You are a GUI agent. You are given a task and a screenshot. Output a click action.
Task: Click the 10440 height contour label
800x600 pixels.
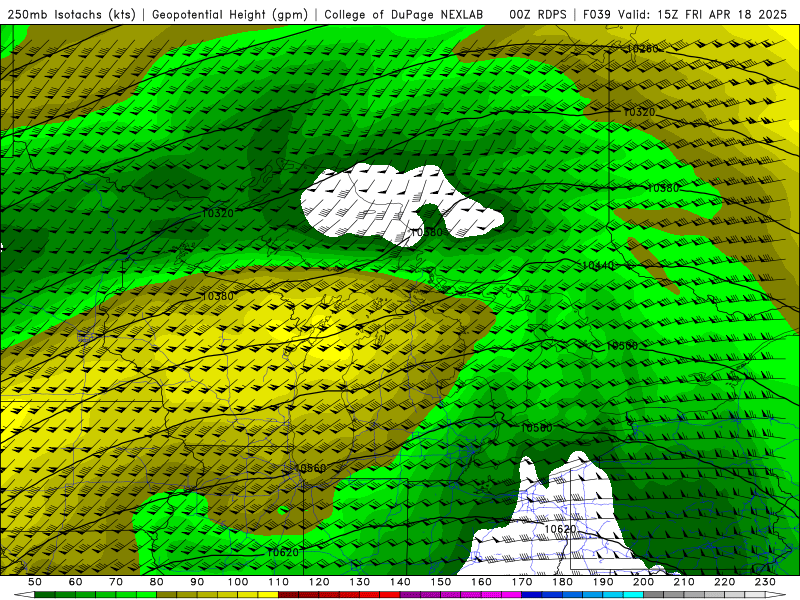(598, 265)
